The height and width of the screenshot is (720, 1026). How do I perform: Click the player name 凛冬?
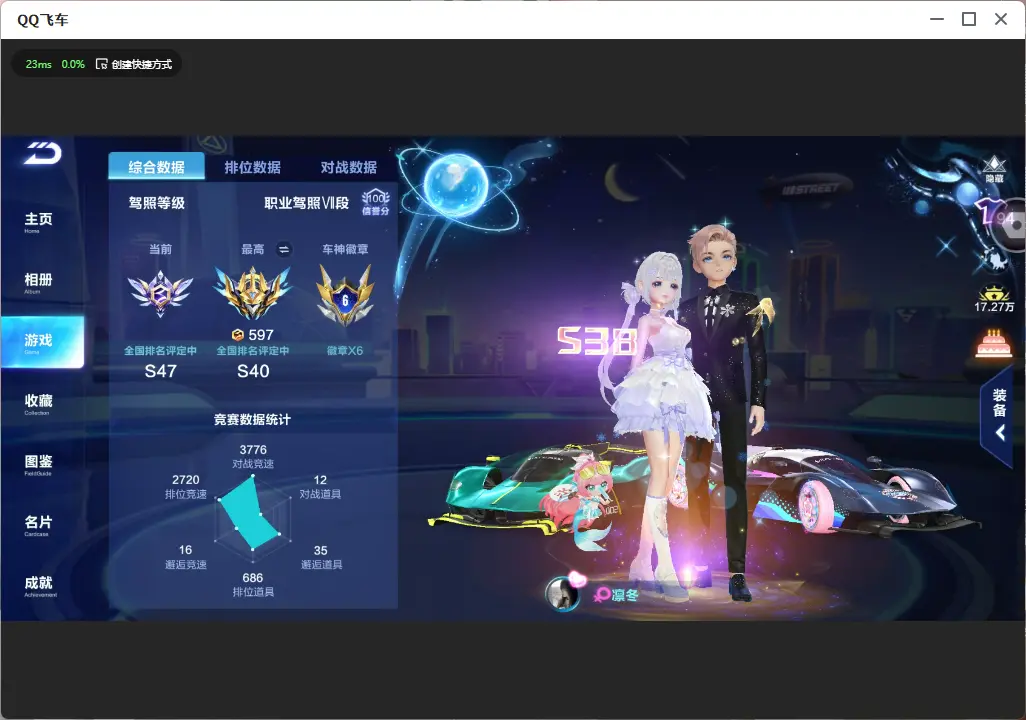(625, 595)
